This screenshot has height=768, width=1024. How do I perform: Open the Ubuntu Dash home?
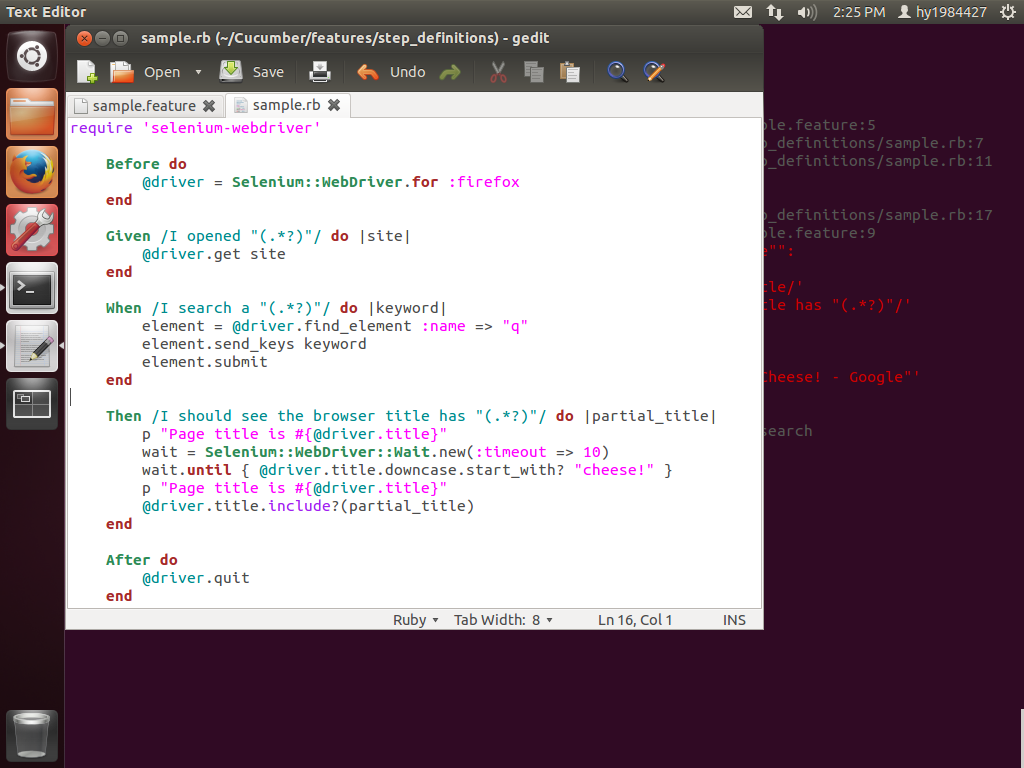[32, 56]
